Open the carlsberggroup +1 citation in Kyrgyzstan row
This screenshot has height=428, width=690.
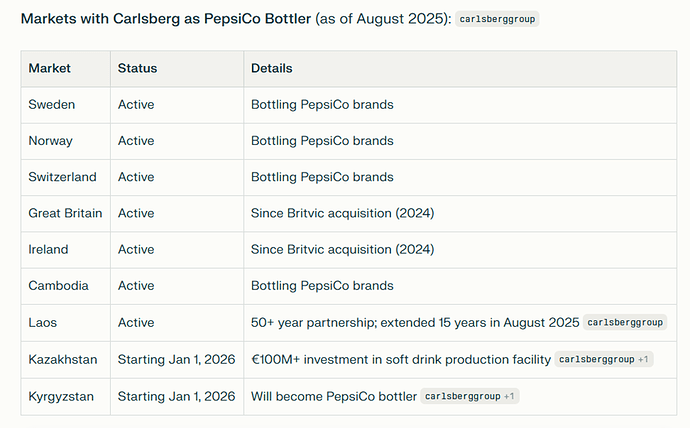(469, 397)
